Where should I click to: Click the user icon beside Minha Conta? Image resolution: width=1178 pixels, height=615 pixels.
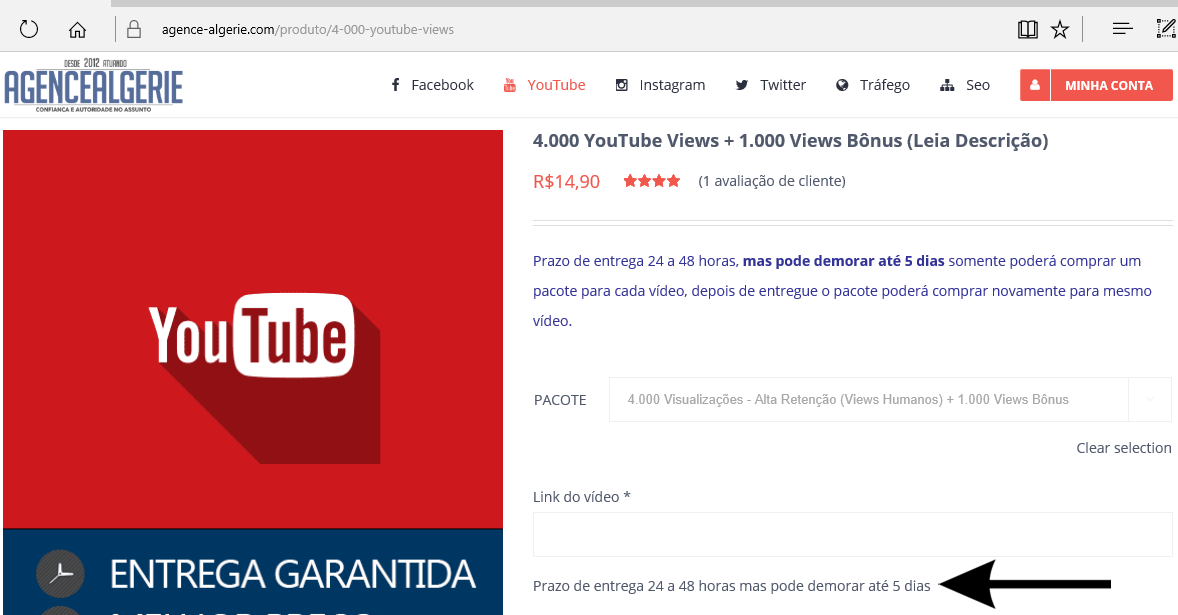pyautogui.click(x=1035, y=85)
